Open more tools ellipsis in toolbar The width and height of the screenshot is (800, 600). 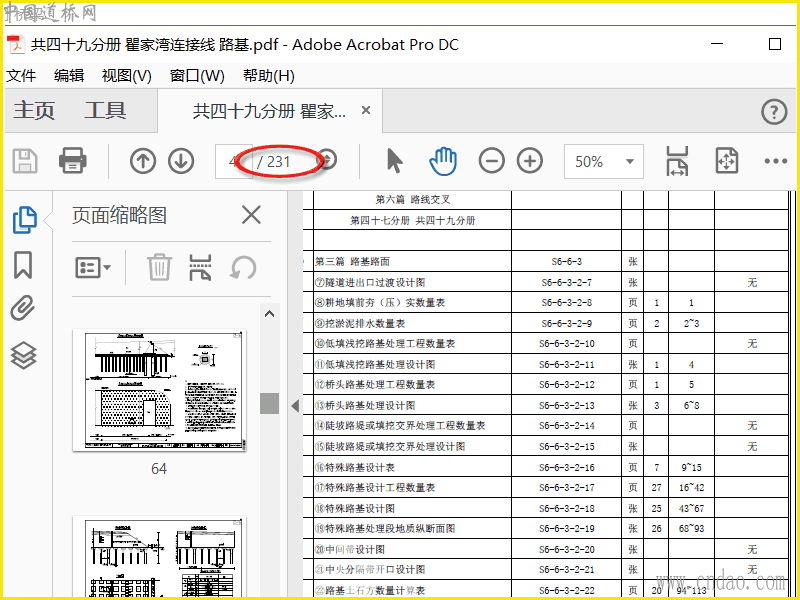pyautogui.click(x=776, y=161)
